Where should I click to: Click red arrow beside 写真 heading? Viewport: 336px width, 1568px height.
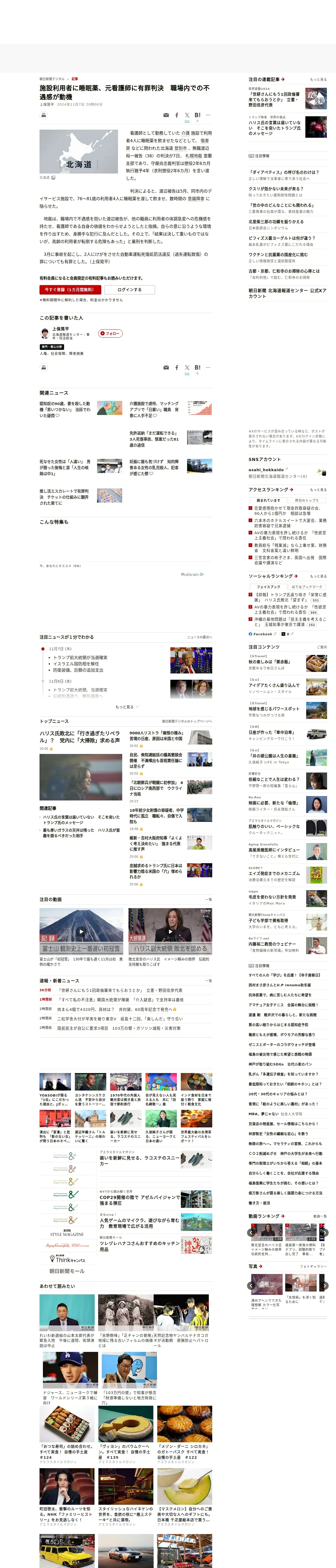[260, 1266]
